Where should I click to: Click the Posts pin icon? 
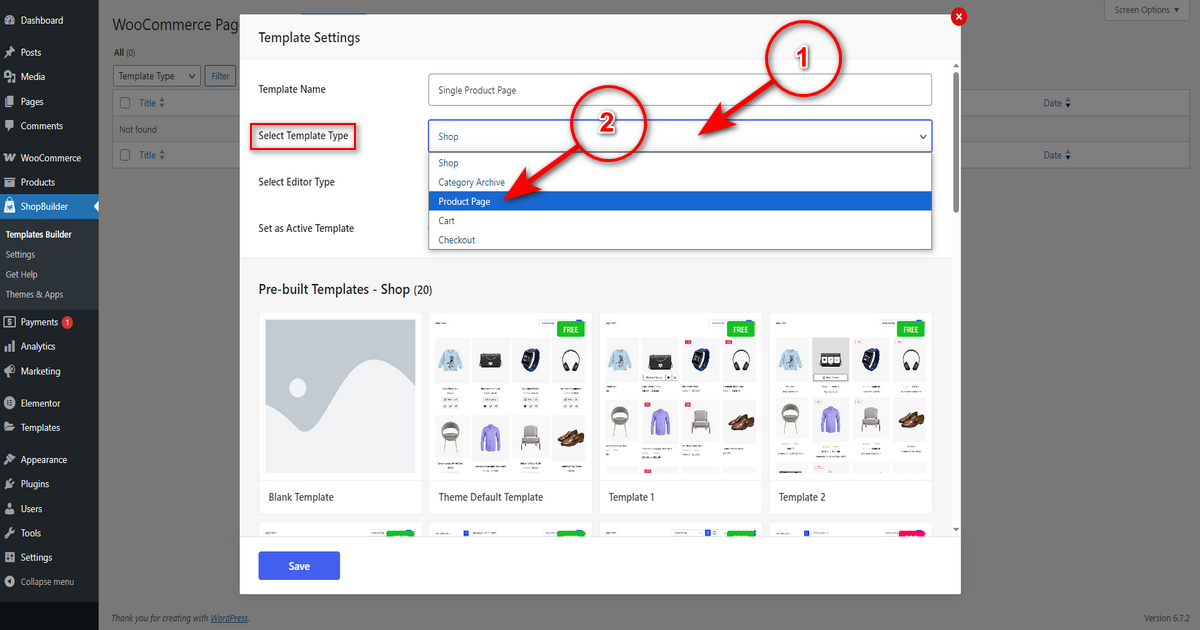pyautogui.click(x=10, y=52)
